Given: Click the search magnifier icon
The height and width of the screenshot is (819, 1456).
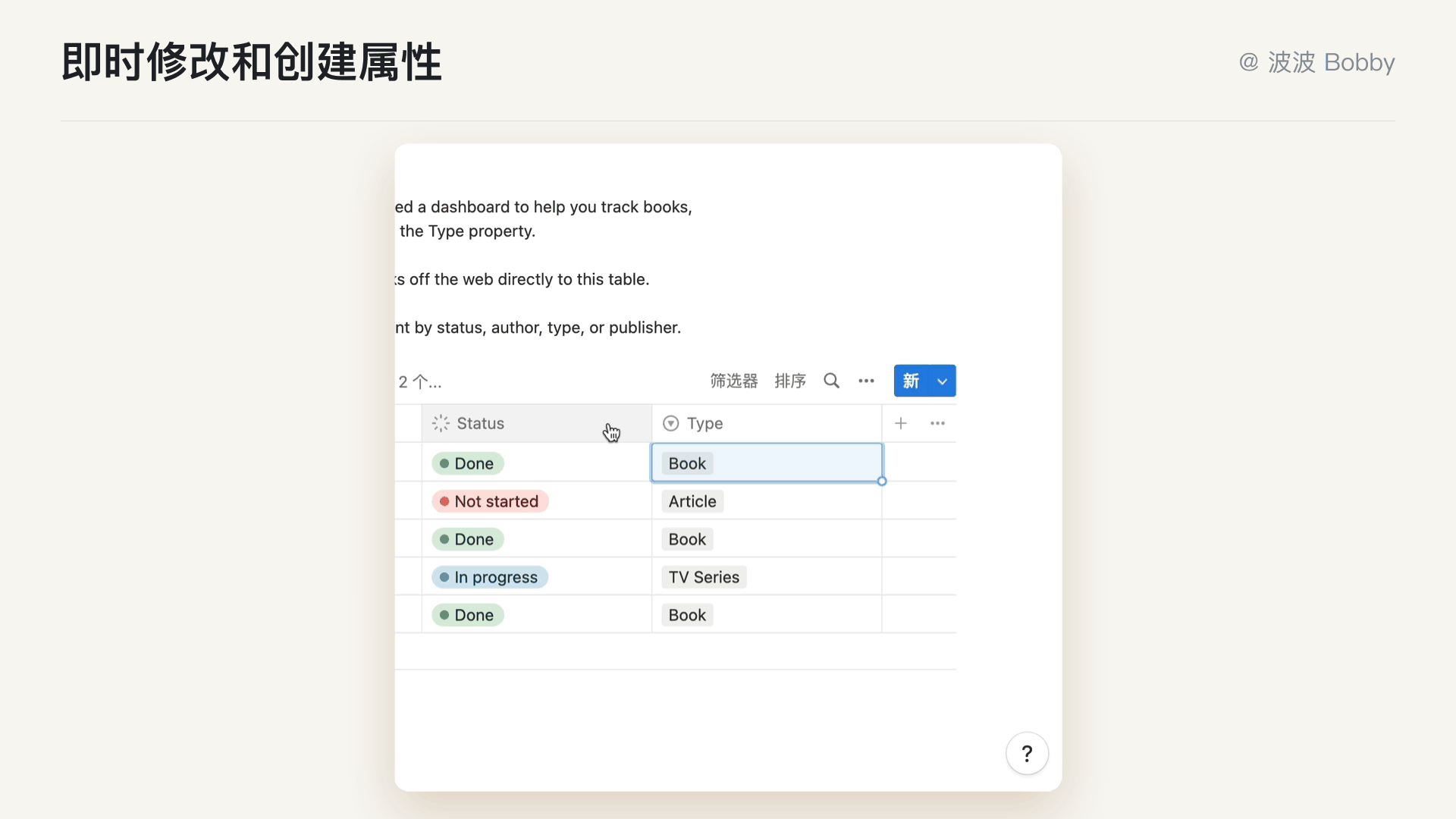Looking at the screenshot, I should coord(831,381).
